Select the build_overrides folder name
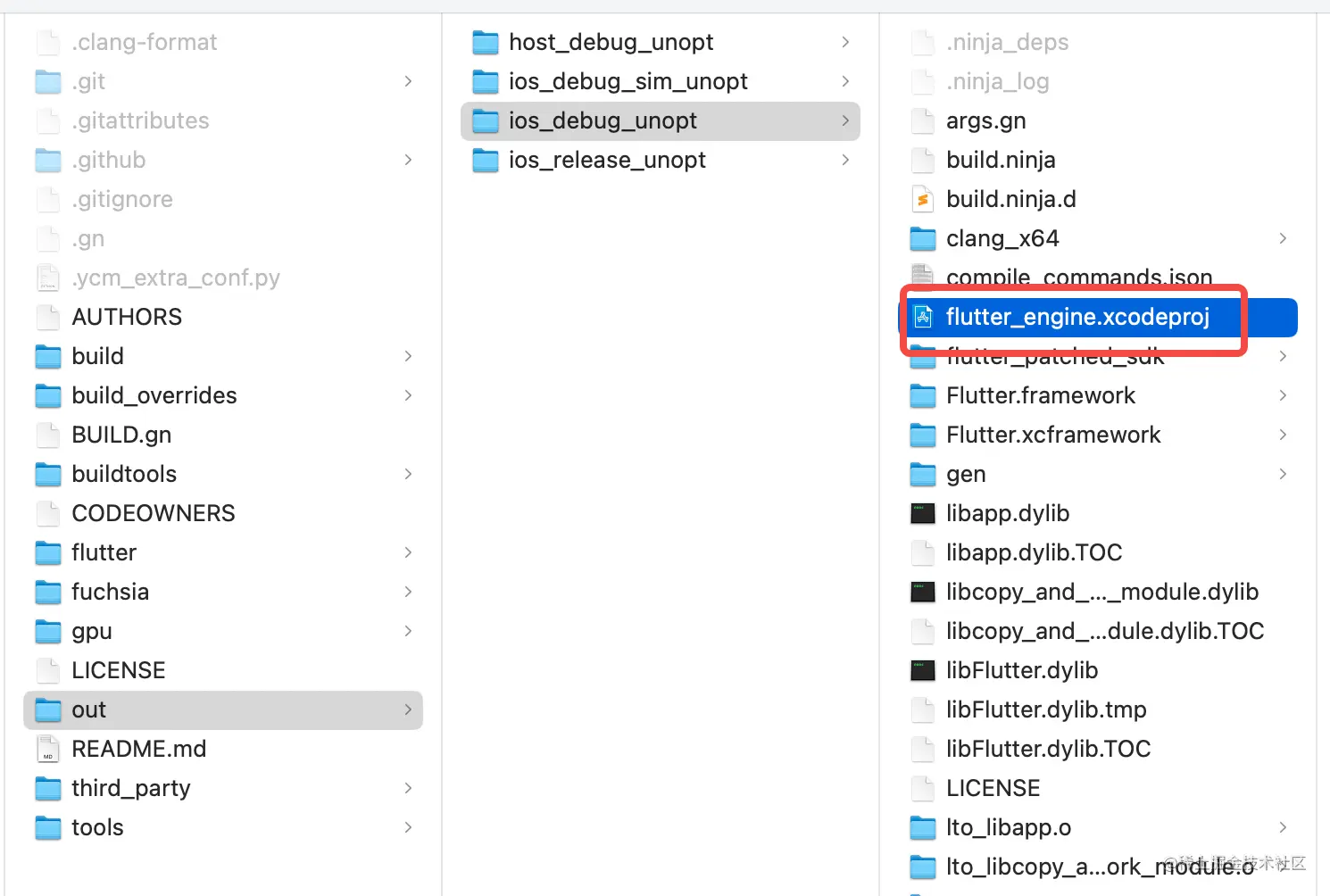The height and width of the screenshot is (896, 1330). tap(154, 395)
